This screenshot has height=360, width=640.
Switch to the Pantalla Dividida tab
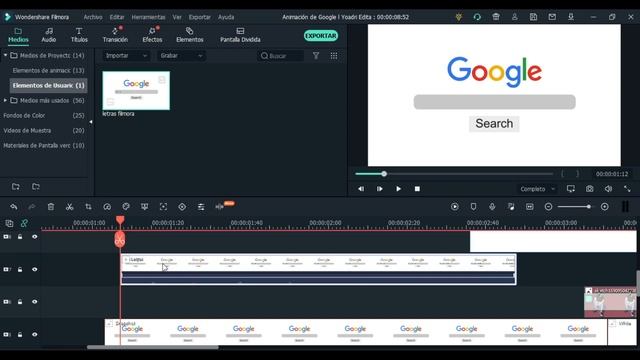pyautogui.click(x=240, y=35)
